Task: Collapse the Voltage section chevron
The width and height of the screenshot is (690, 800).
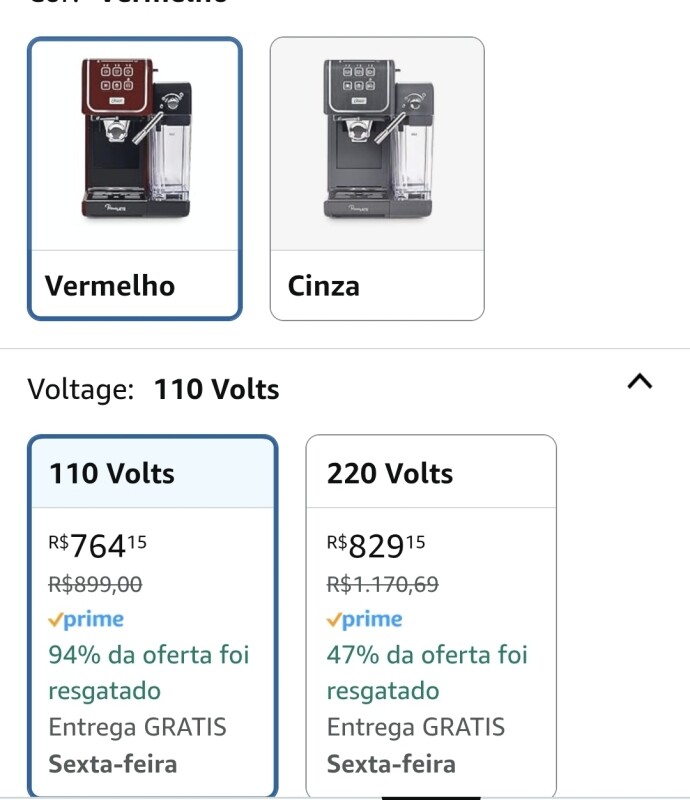Action: pos(639,381)
